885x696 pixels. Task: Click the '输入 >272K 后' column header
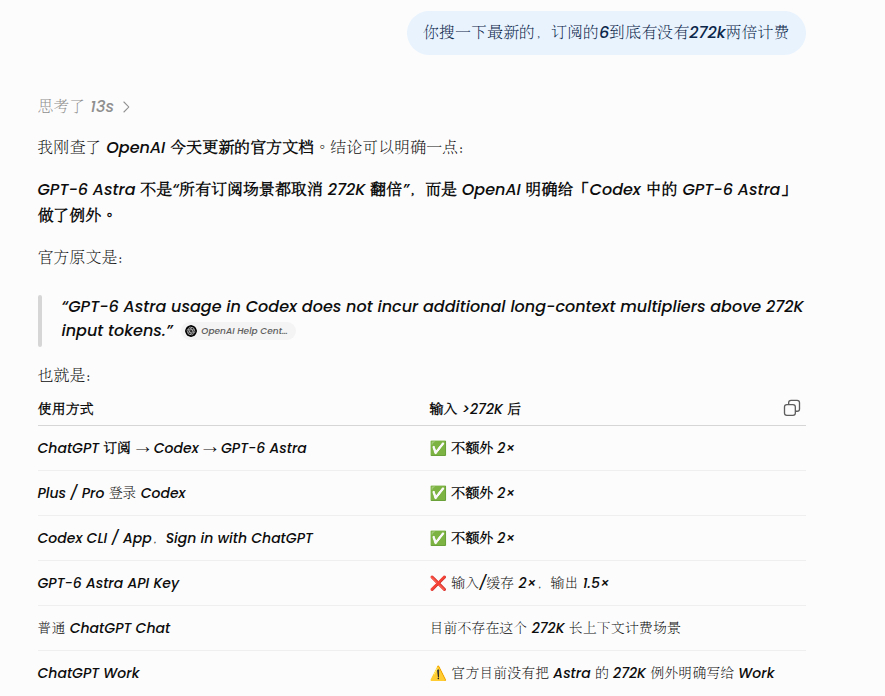click(475, 409)
